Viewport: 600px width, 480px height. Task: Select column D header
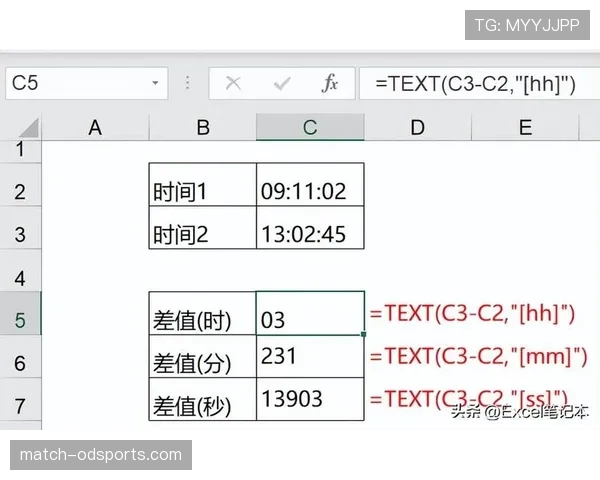coord(417,127)
